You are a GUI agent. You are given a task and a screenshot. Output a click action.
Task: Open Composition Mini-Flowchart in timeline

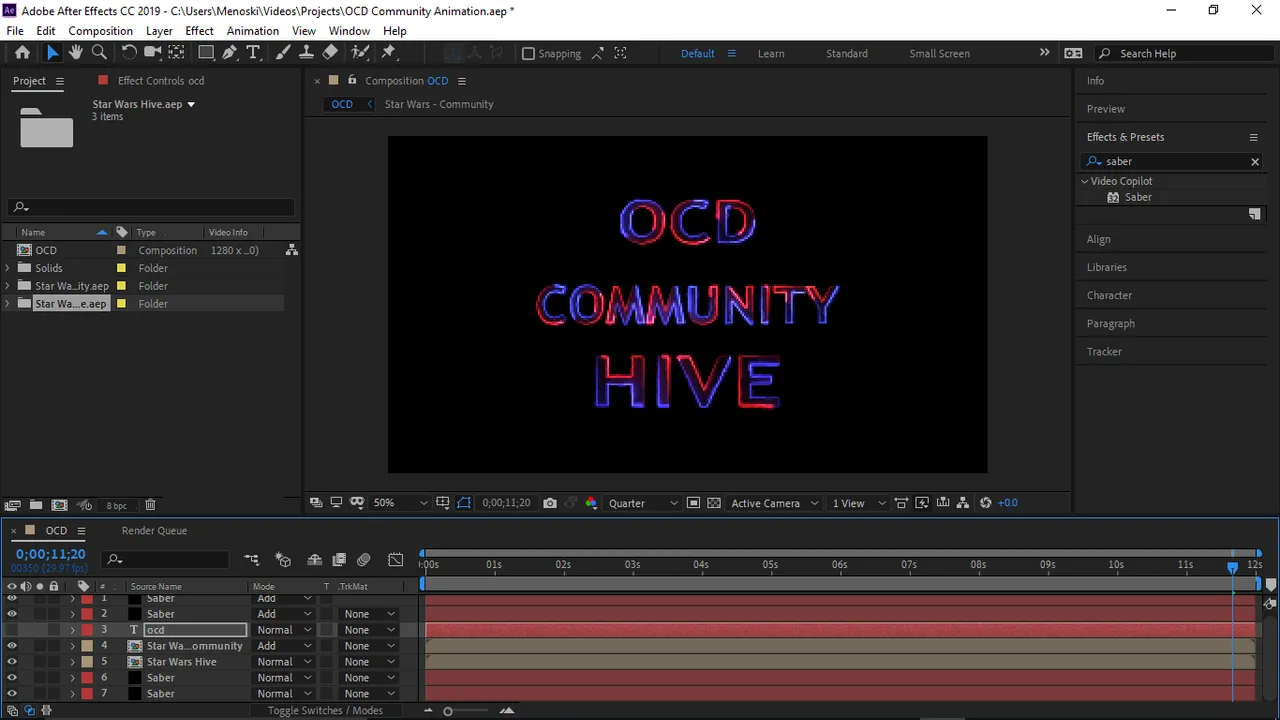251,560
